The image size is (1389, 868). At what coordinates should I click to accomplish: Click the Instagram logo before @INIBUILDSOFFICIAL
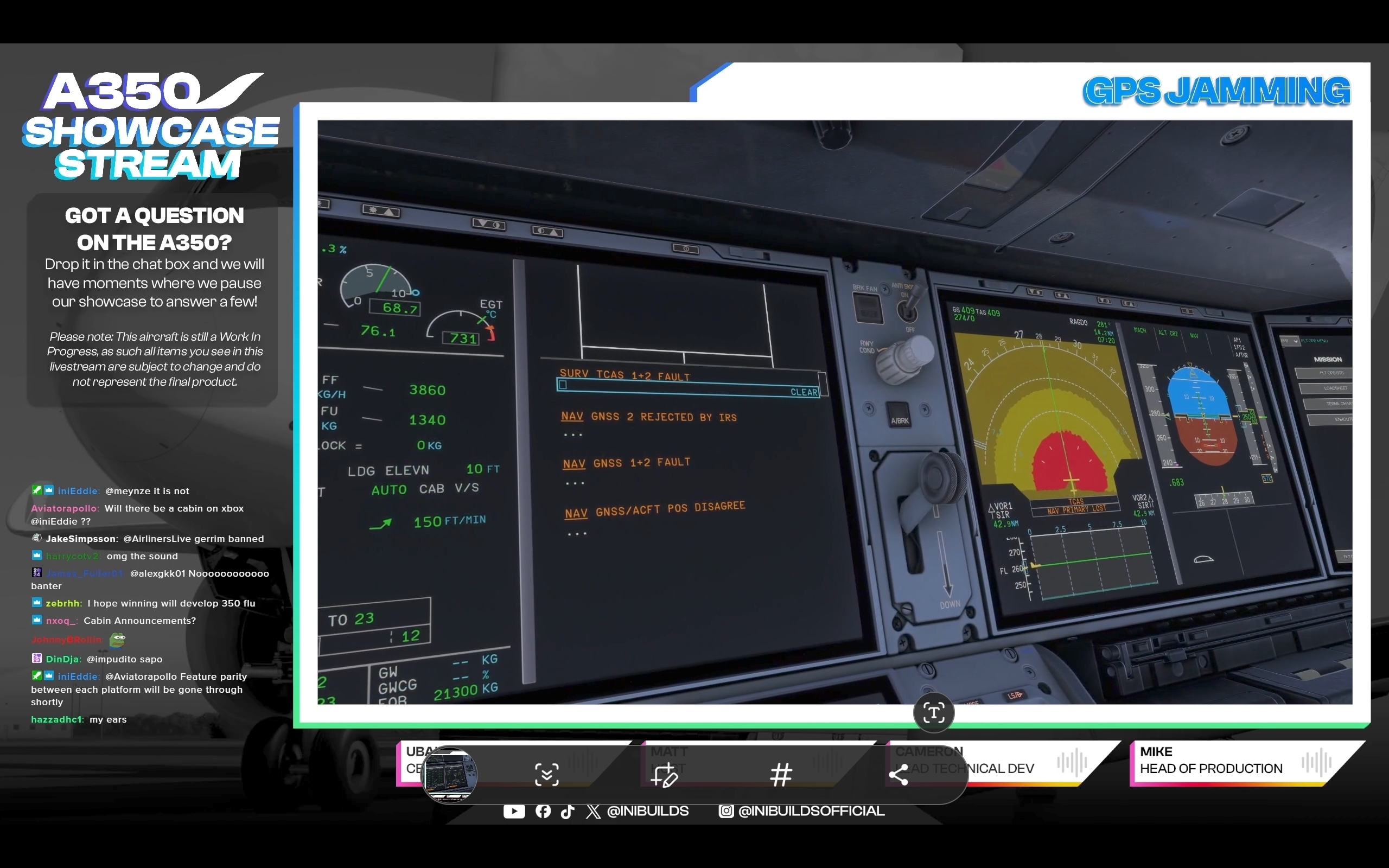(x=726, y=811)
